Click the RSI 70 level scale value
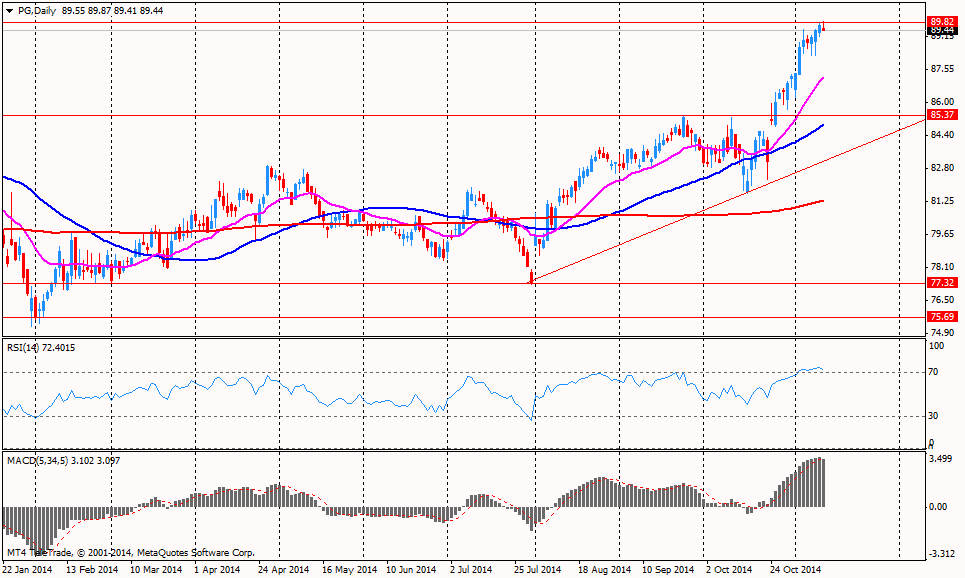 pyautogui.click(x=933, y=372)
